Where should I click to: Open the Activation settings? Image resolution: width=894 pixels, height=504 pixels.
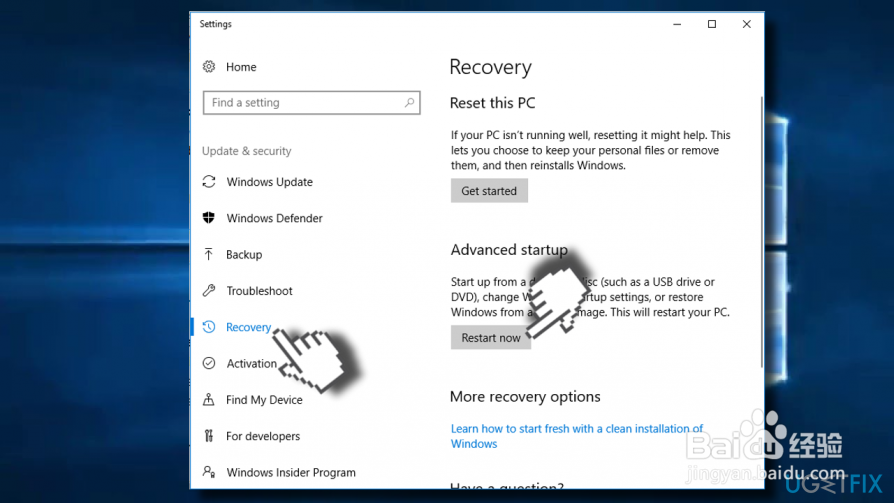(251, 363)
